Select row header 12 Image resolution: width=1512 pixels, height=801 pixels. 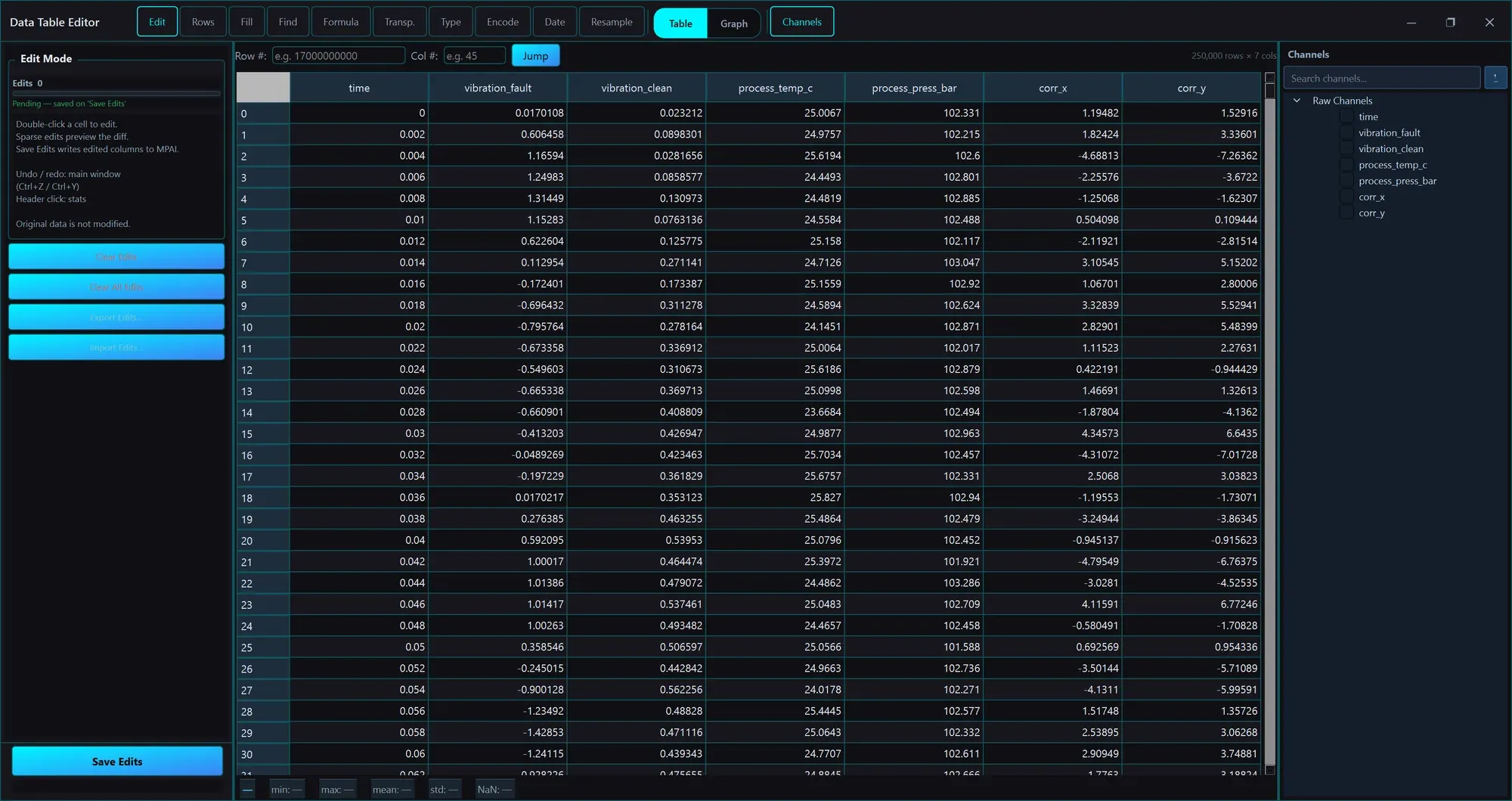(x=263, y=370)
